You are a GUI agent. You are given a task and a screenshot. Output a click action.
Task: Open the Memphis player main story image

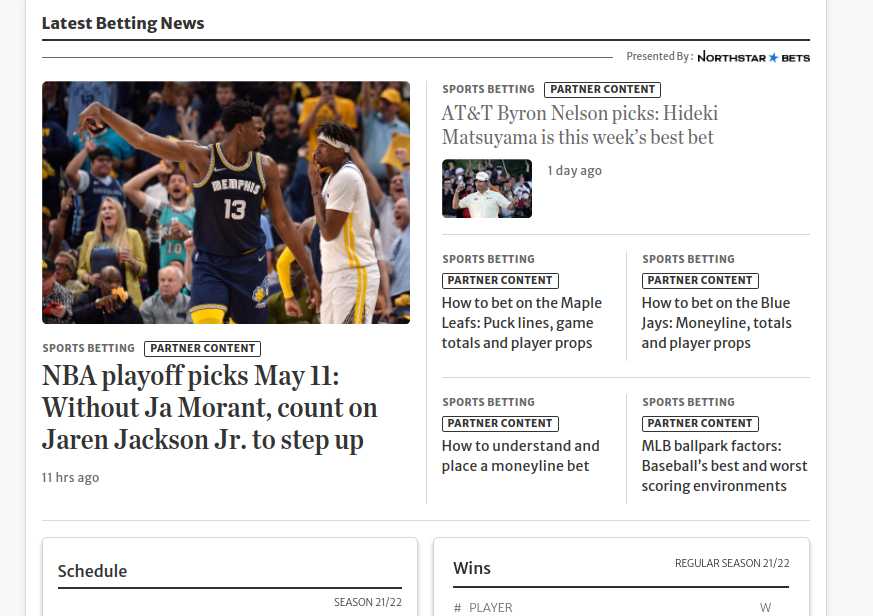click(226, 203)
